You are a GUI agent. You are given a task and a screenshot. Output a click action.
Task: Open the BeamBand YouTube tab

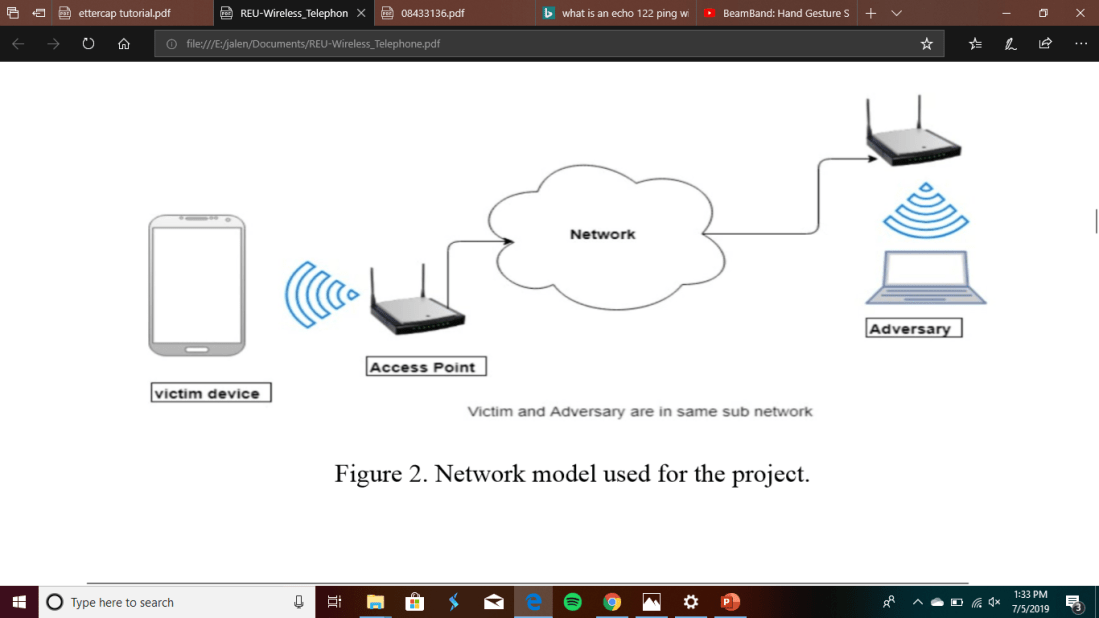775,13
